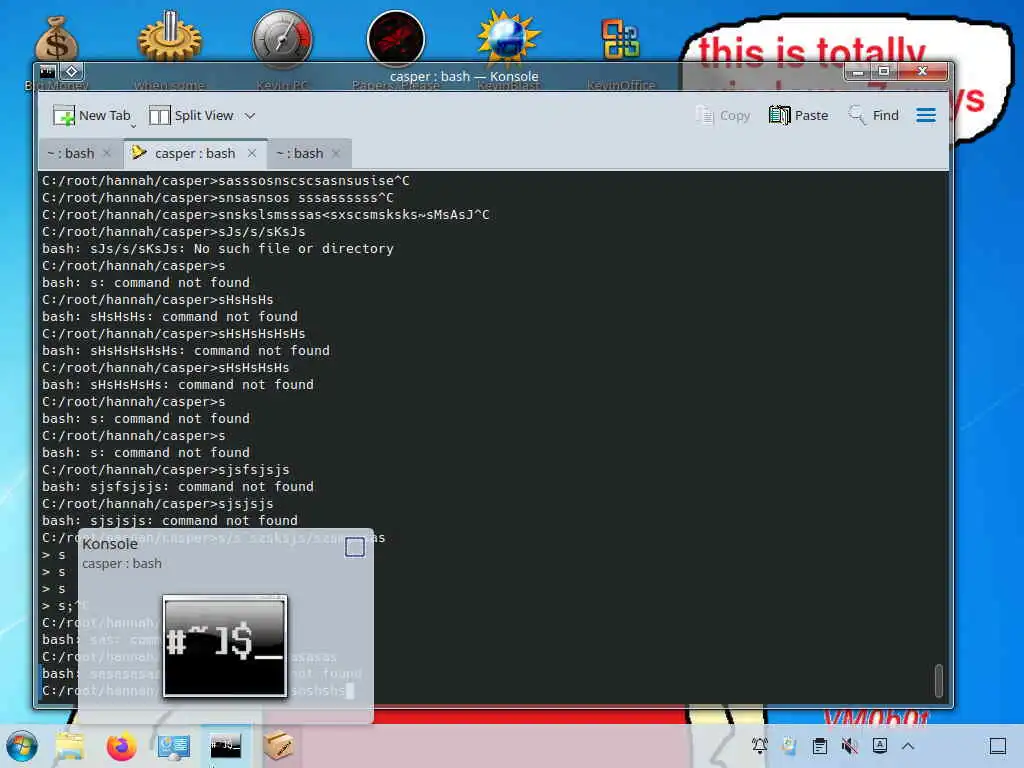The height and width of the screenshot is (768, 1024).
Task: Open the Papers Please desktop icon
Action: point(396,39)
